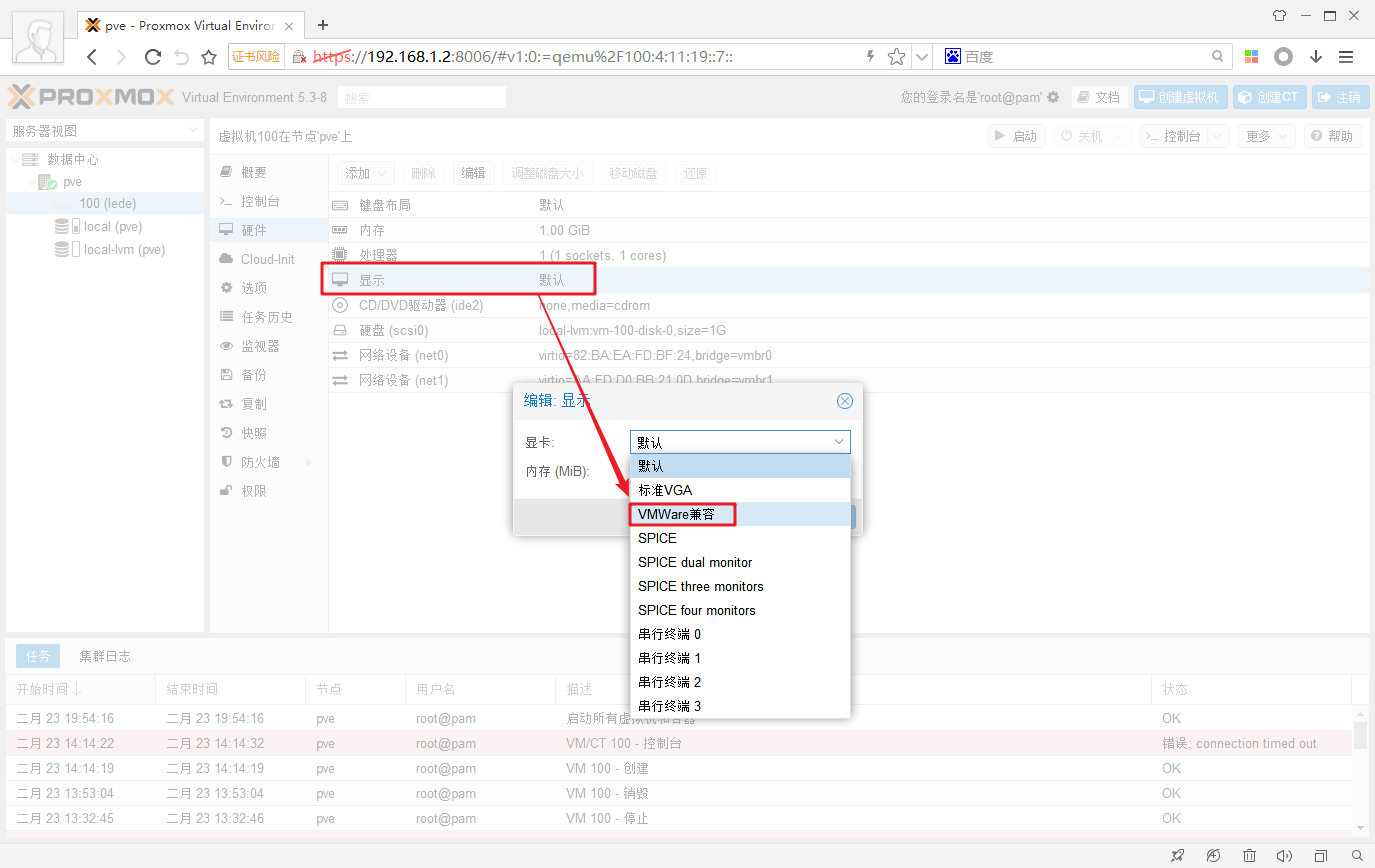Expand the 防火墙 firewall submenu
This screenshot has width=1375, height=868.
coord(308,462)
